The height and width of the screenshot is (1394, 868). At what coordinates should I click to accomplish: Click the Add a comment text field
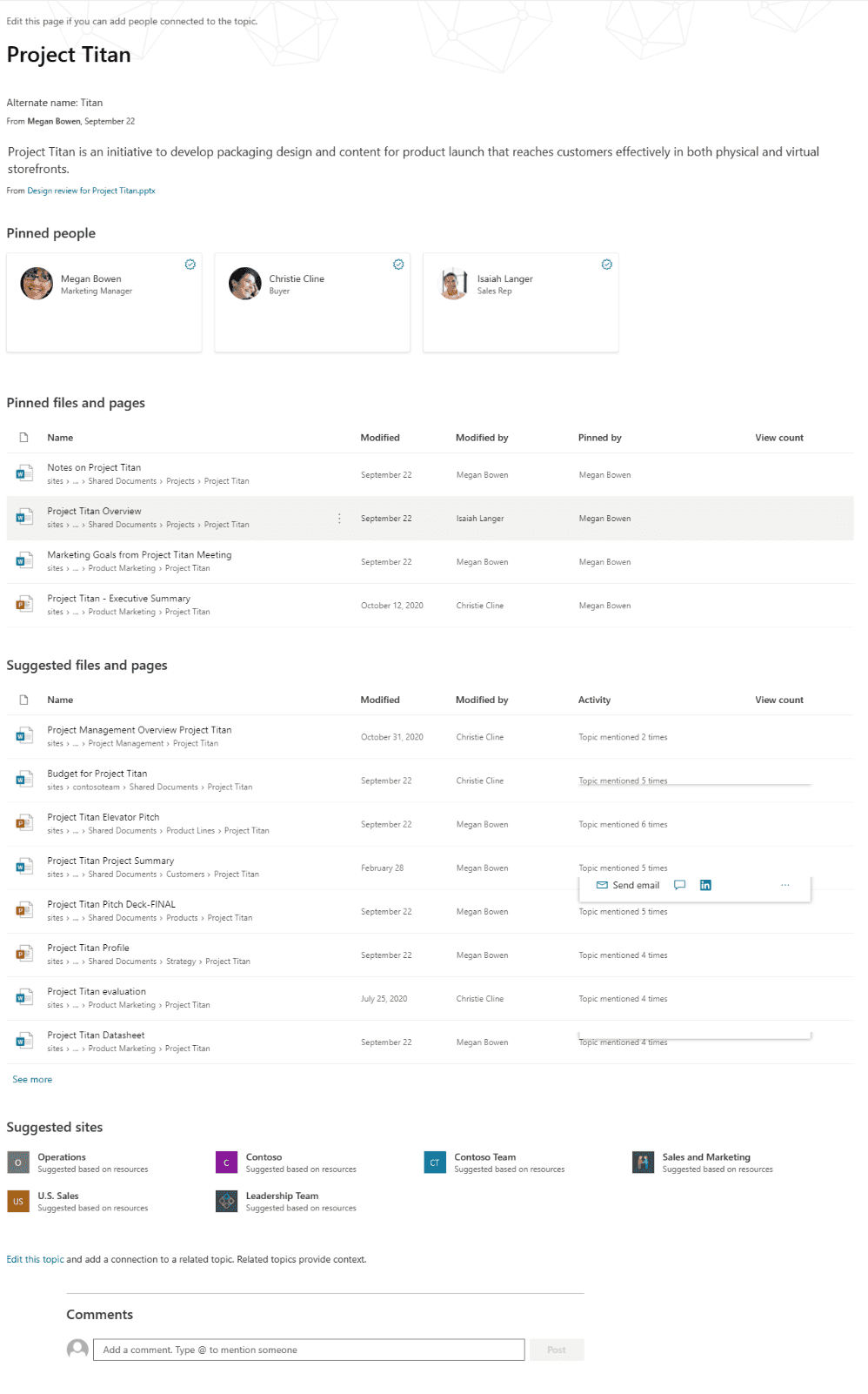(309, 1350)
